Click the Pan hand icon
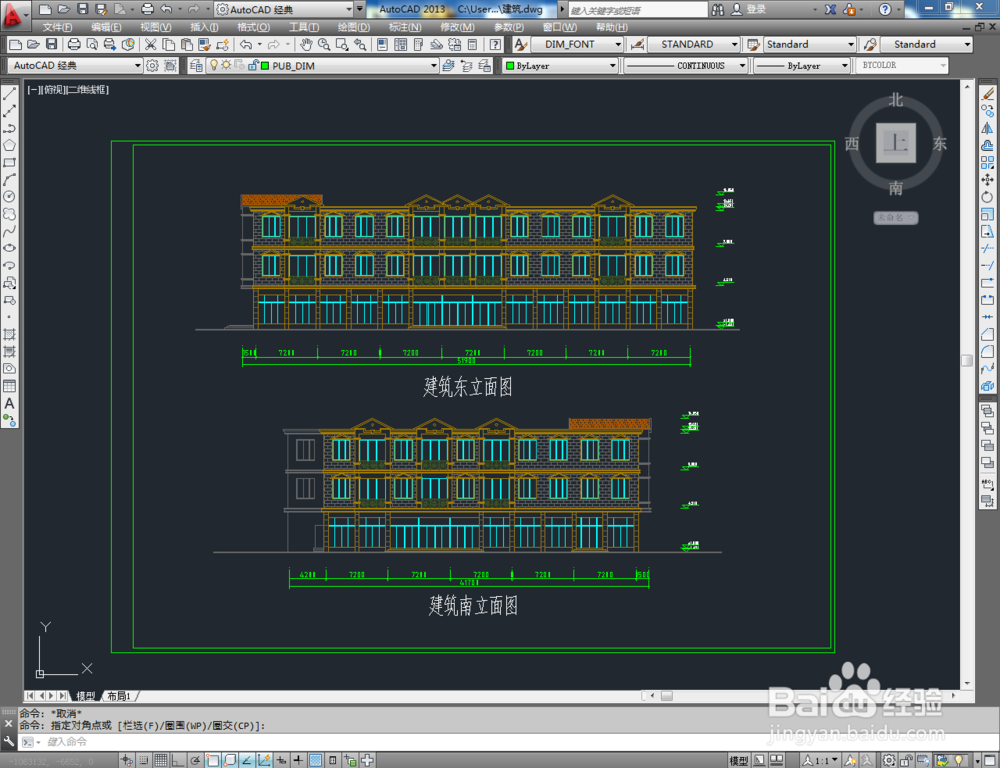1000x768 pixels. 306,44
